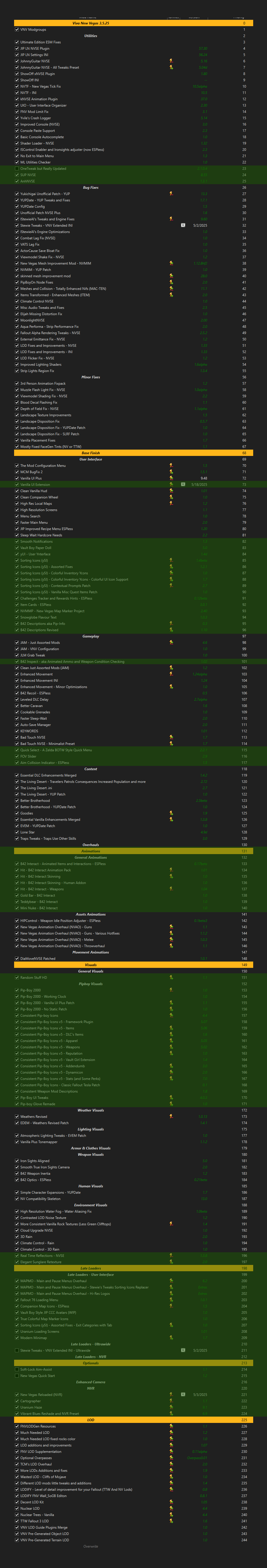Enable the New Vegas Quick Start checkbox
Image resolution: width=267 pixels, height=1568 pixels.
click(x=16, y=1376)
